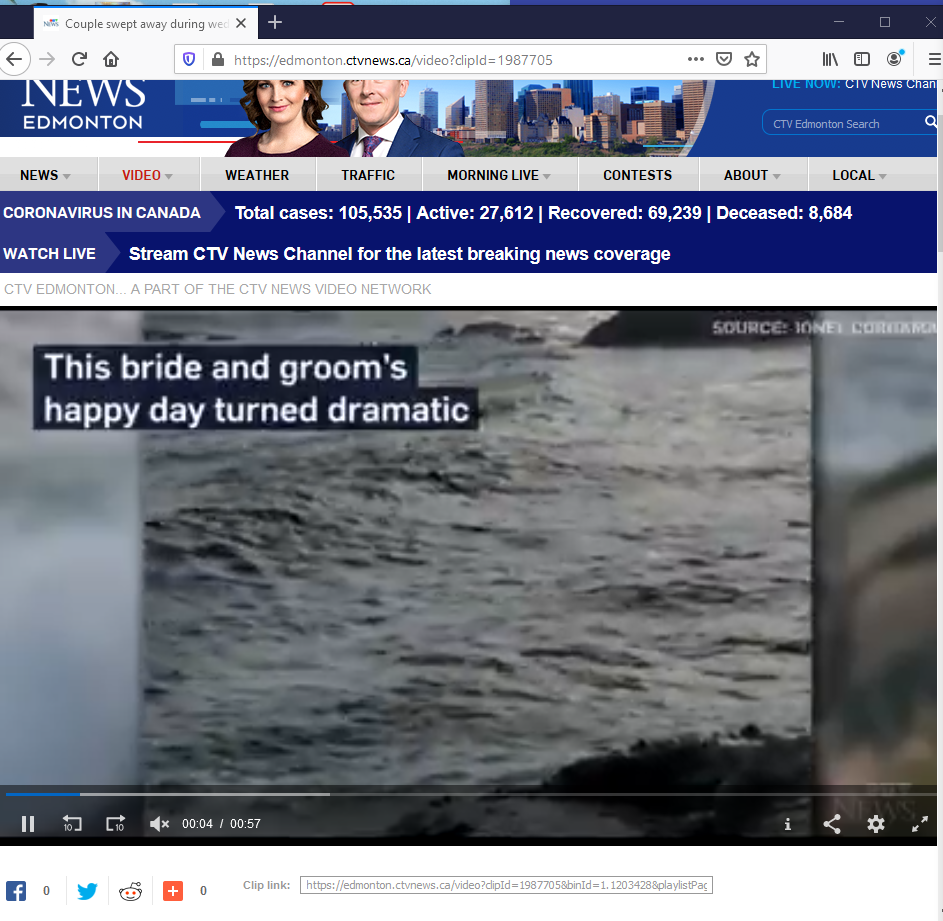Image resolution: width=943 pixels, height=921 pixels.
Task: Expand the LOCAL dropdown menu
Action: pyautogui.click(x=857, y=173)
